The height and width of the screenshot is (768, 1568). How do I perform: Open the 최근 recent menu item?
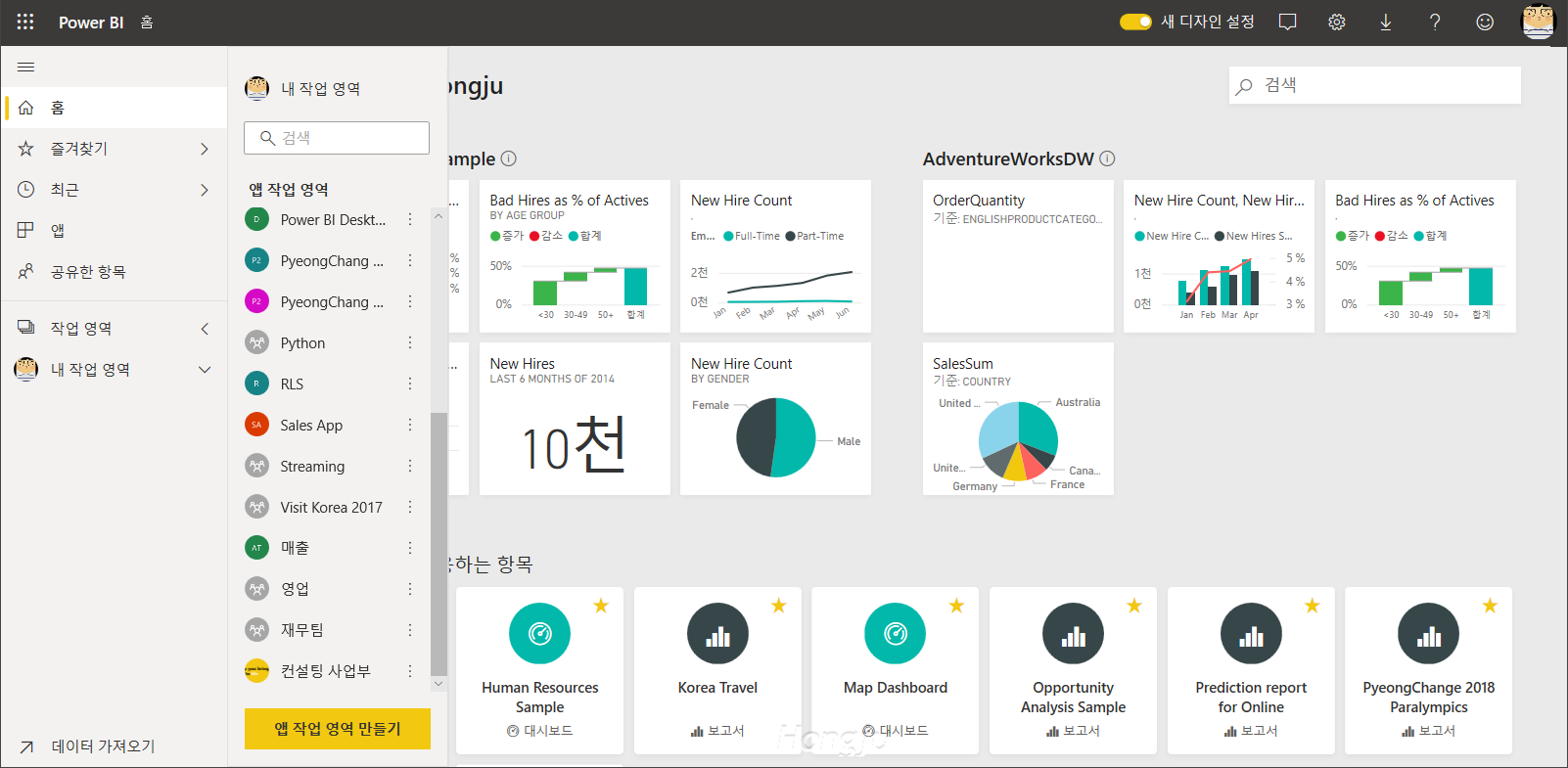point(115,190)
